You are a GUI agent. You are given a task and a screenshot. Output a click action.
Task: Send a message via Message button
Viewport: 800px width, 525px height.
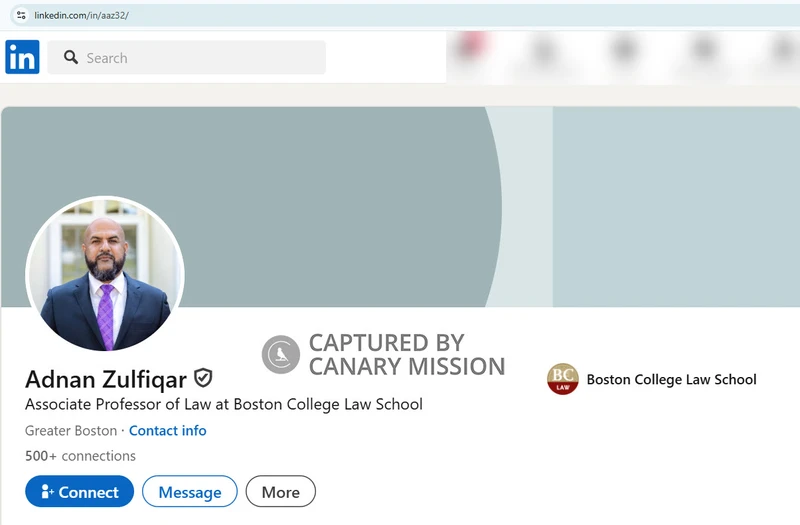190,491
